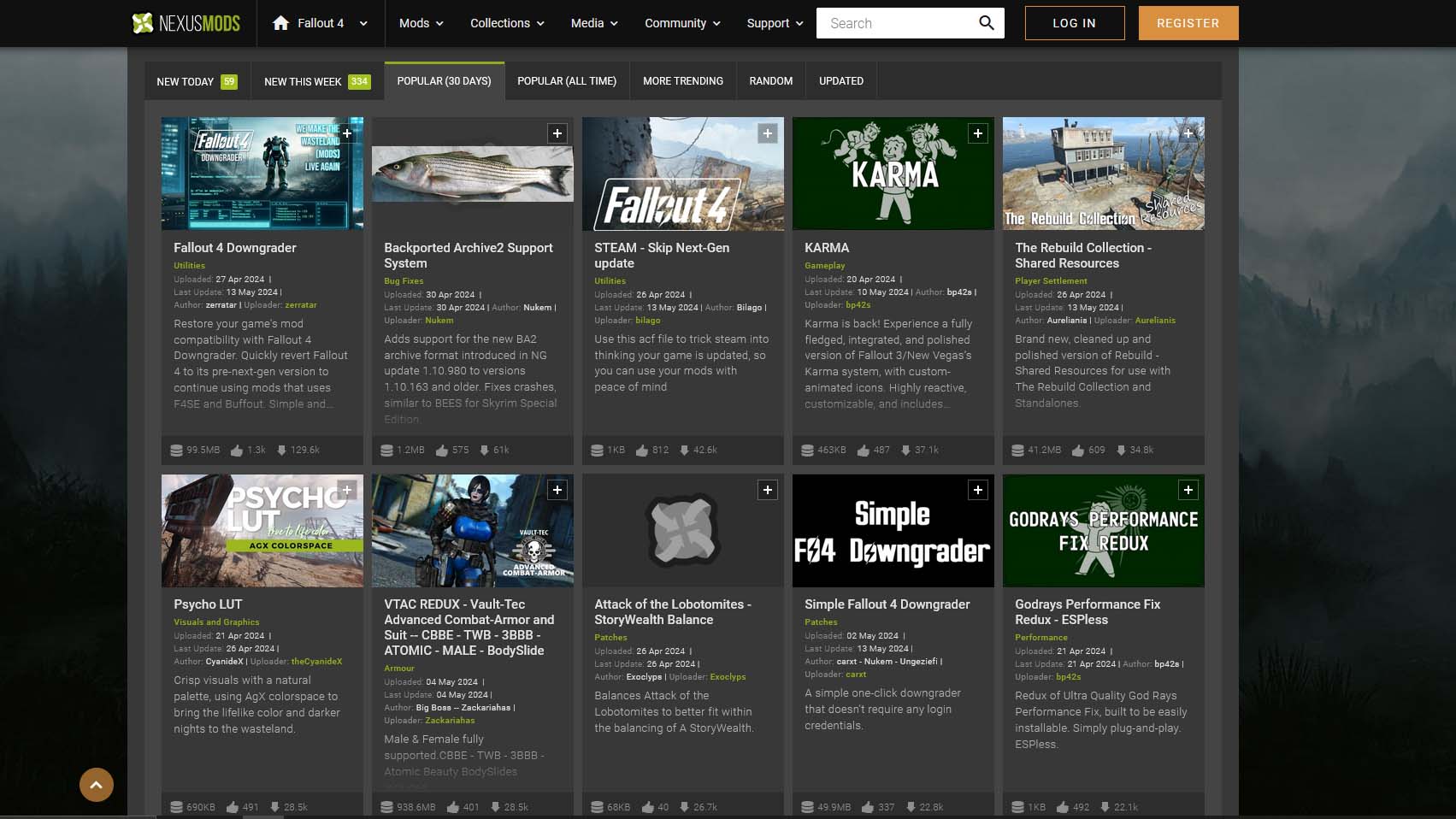Click thumbs-up icon on Backported Archive2 card
The width and height of the screenshot is (1456, 819).
click(x=442, y=450)
